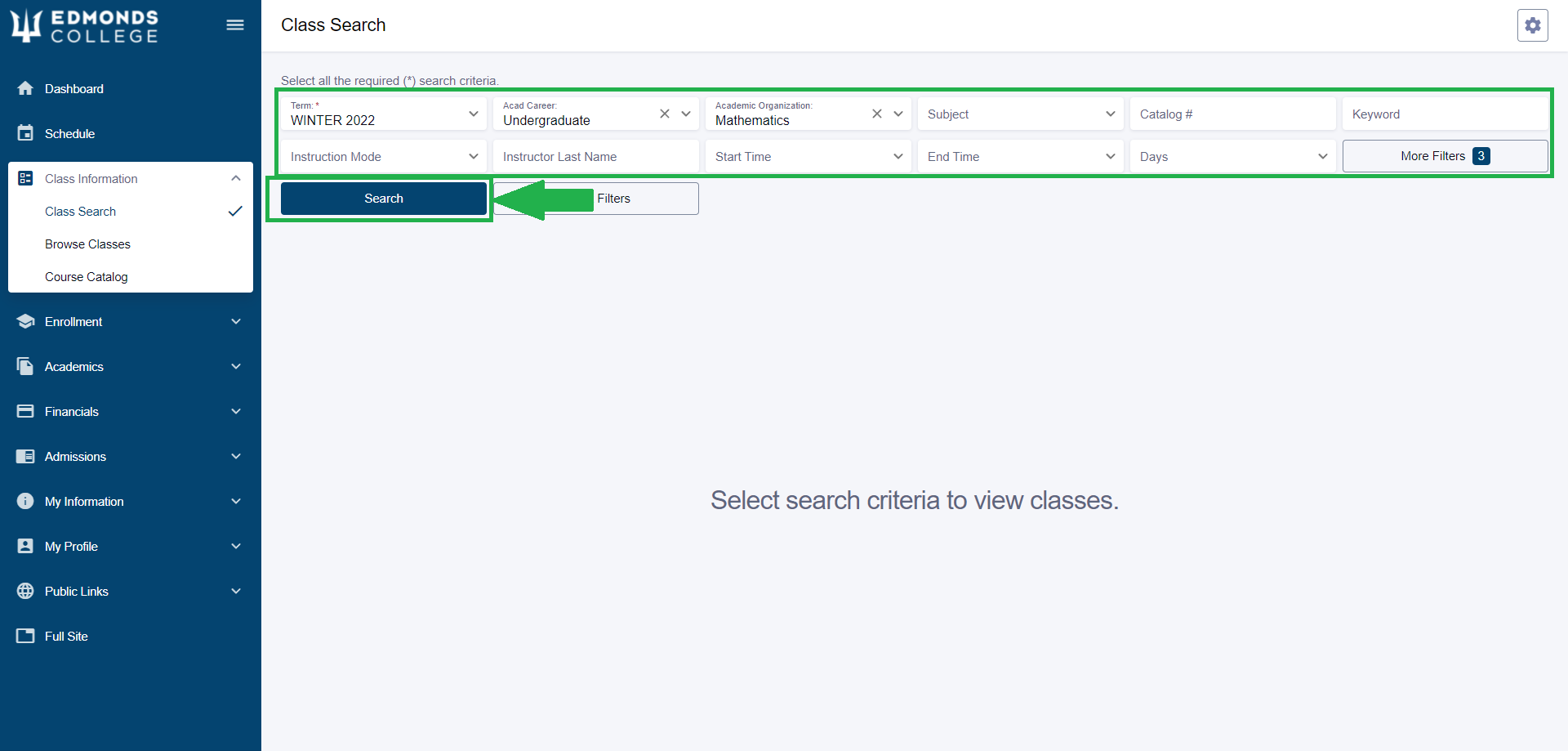Open settings gear icon
The height and width of the screenshot is (751, 1568).
click(1533, 25)
